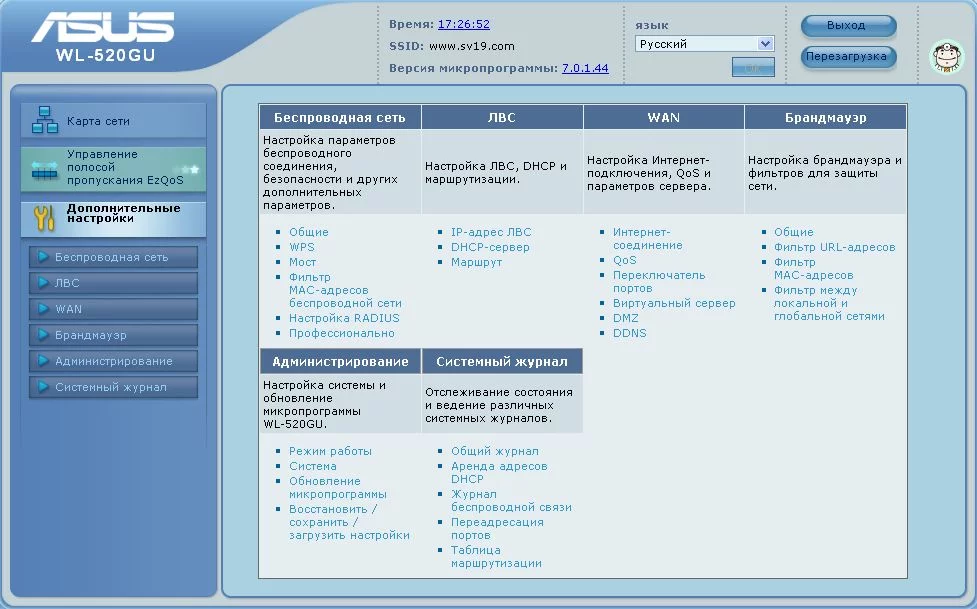This screenshot has width=977, height=609.
Task: Open the firmware version 7.0.1.44 link
Action: [585, 68]
